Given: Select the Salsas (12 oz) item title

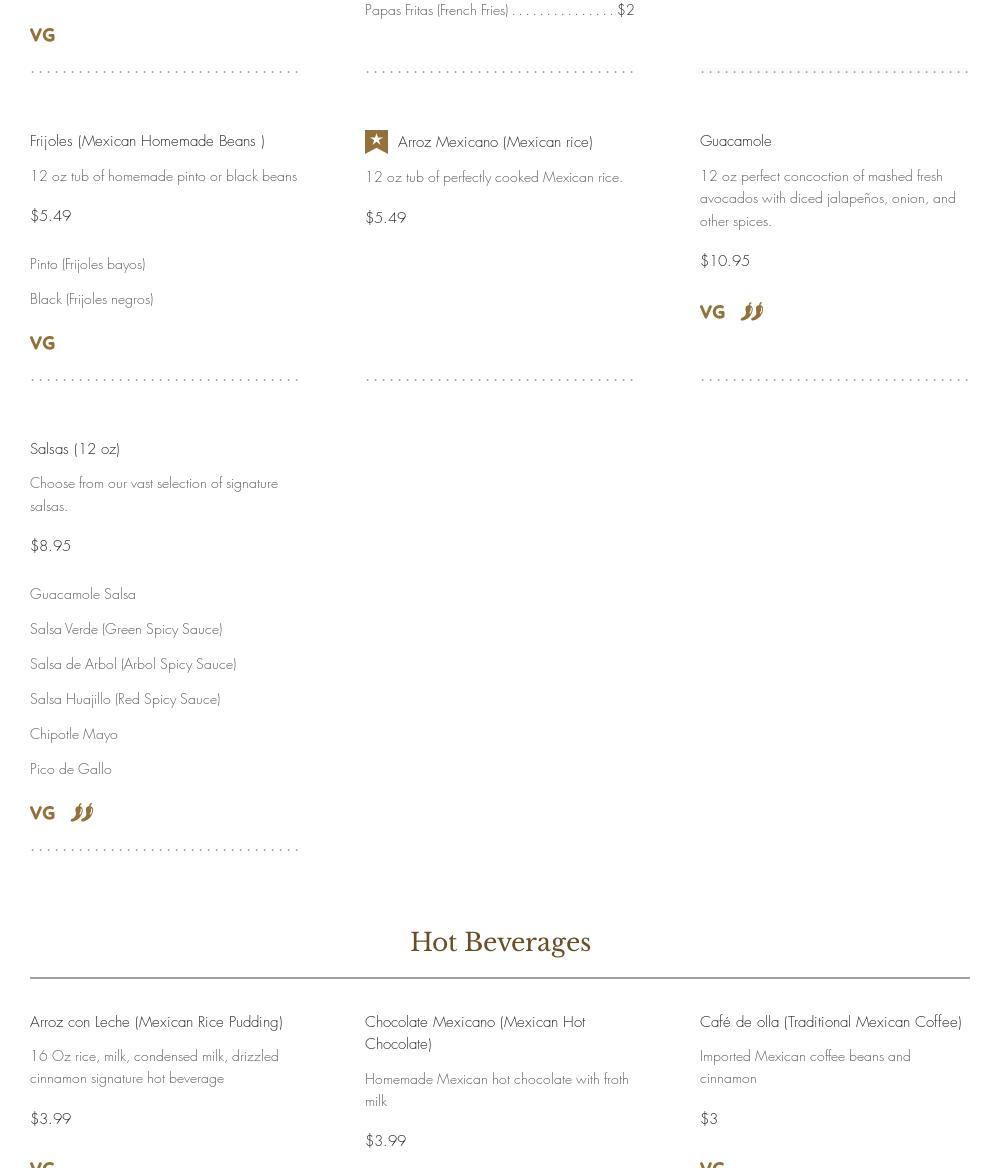Looking at the screenshot, I should point(75,449).
